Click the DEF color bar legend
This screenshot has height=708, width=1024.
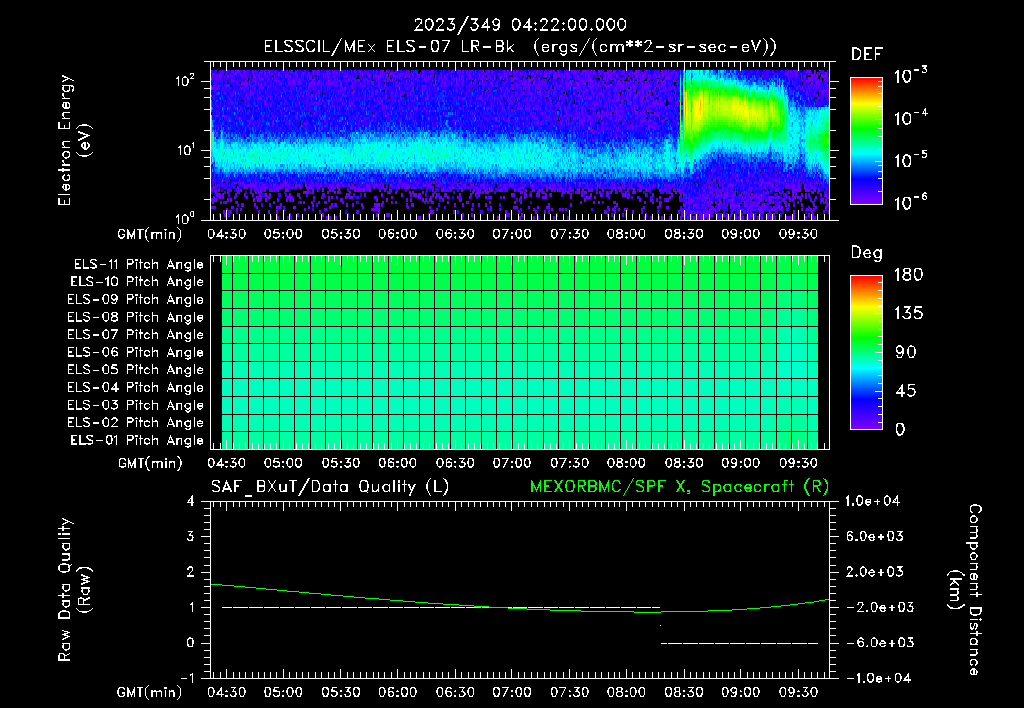pos(866,140)
